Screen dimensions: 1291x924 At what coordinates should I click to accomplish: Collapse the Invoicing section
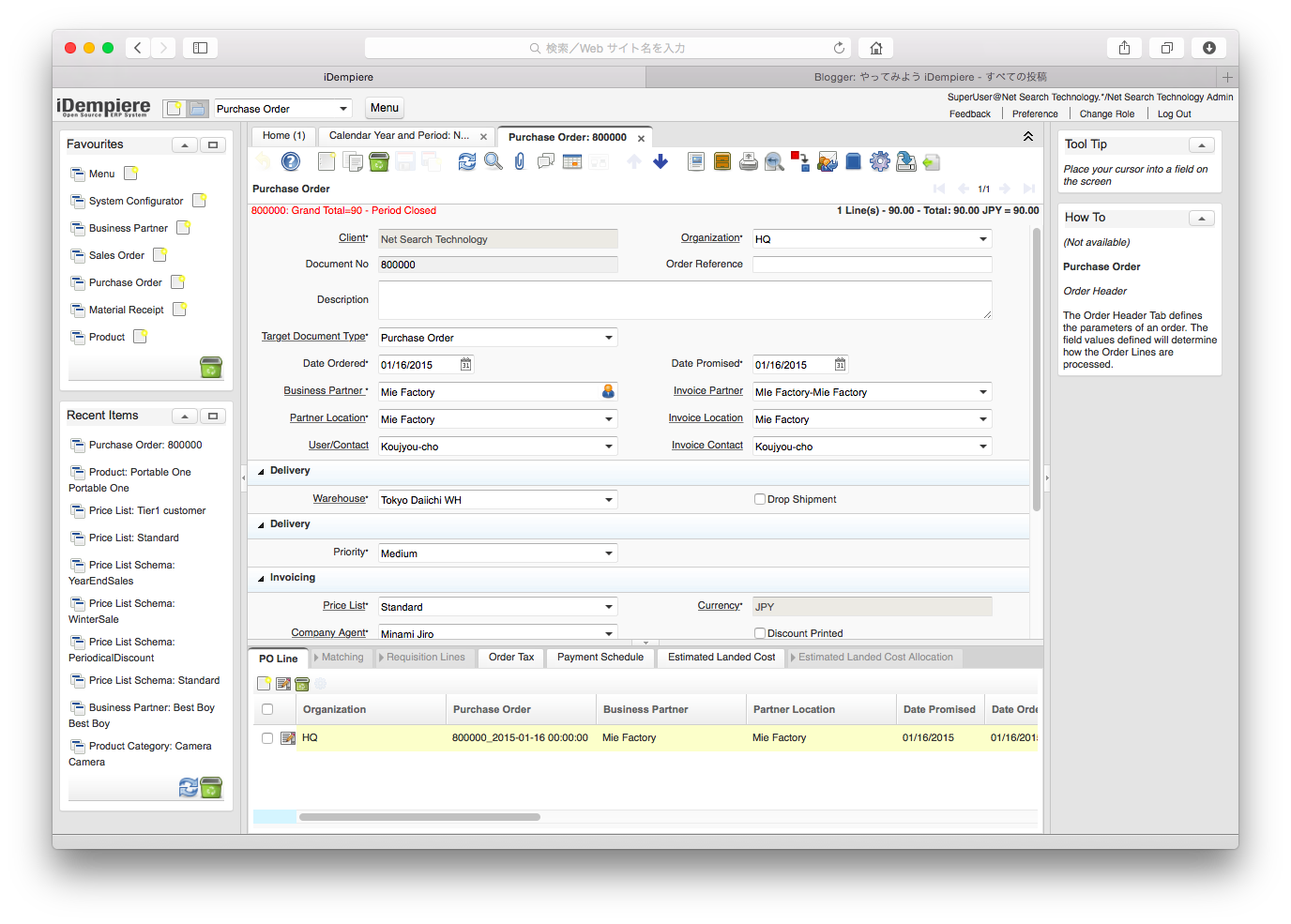261,578
